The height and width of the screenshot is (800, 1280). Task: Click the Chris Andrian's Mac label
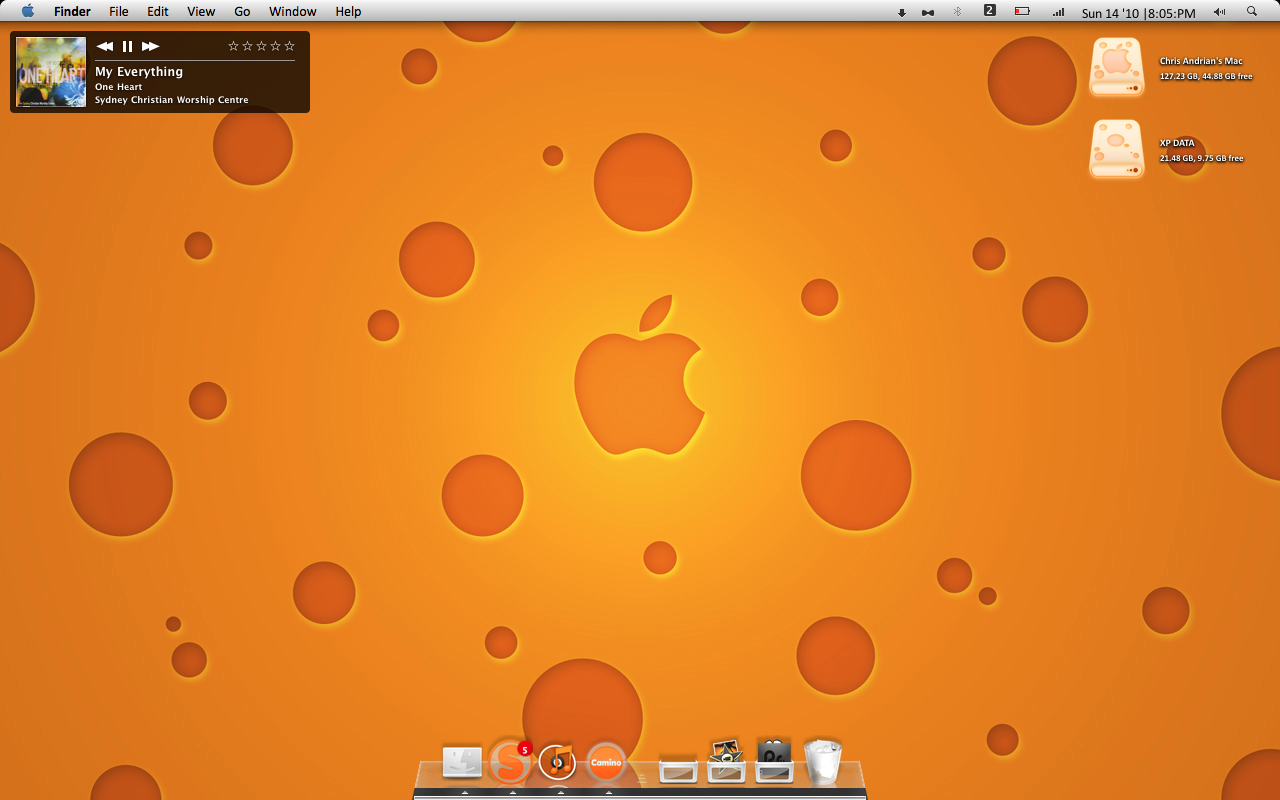coord(1201,61)
